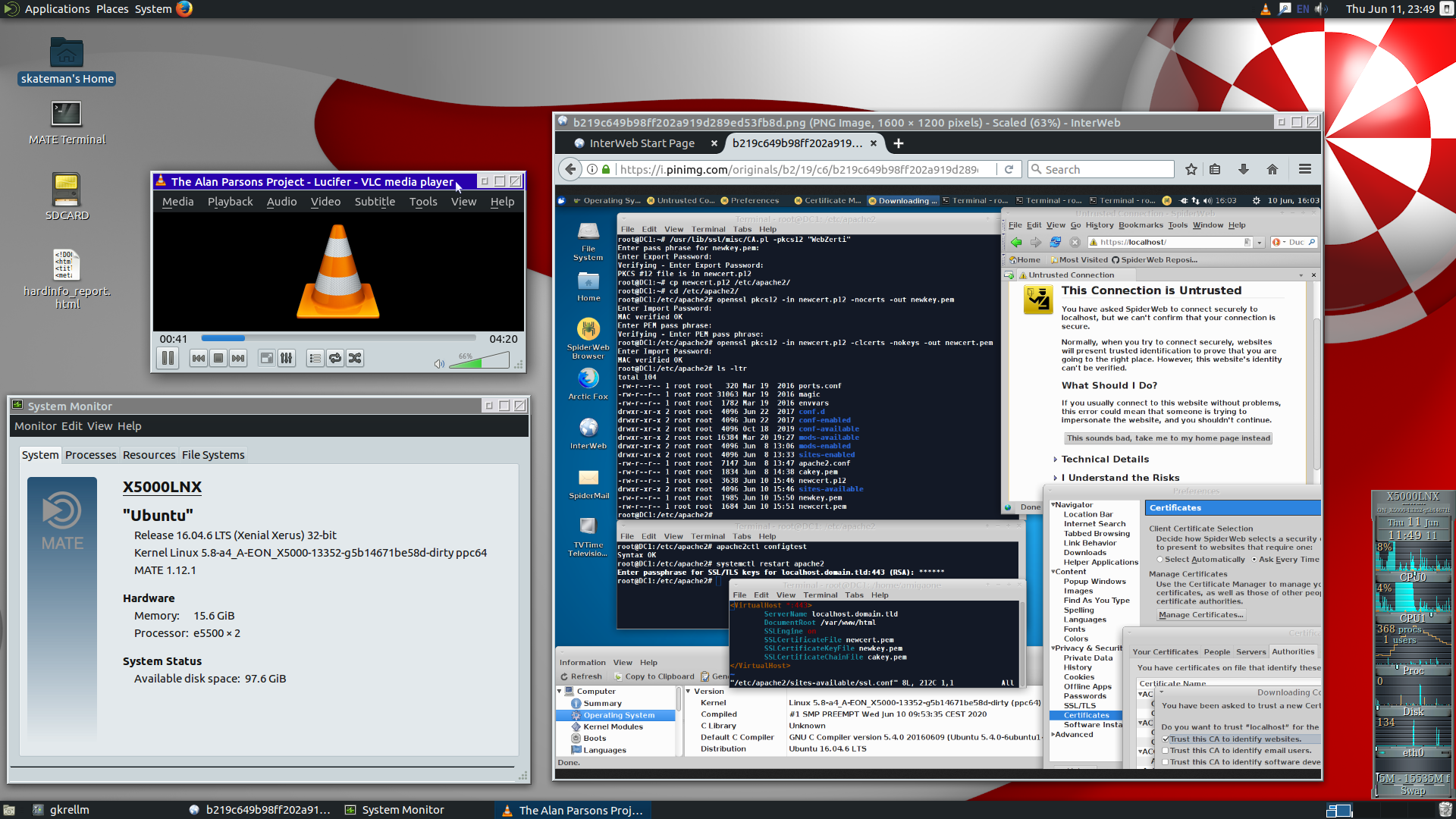
Task: Switch to Processes tab in System Monitor
Action: pyautogui.click(x=91, y=455)
